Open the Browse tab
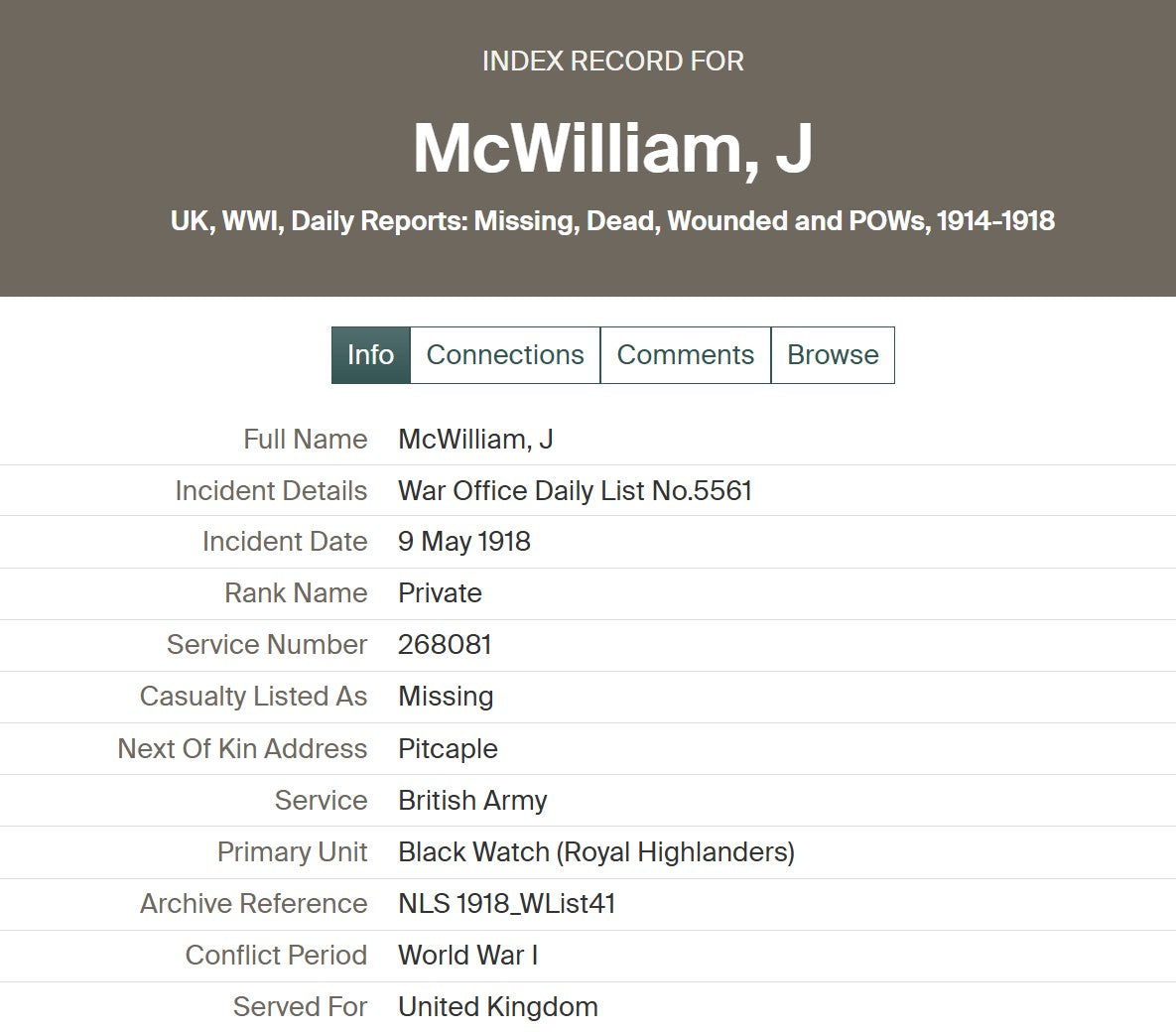1176x1032 pixels. click(833, 355)
